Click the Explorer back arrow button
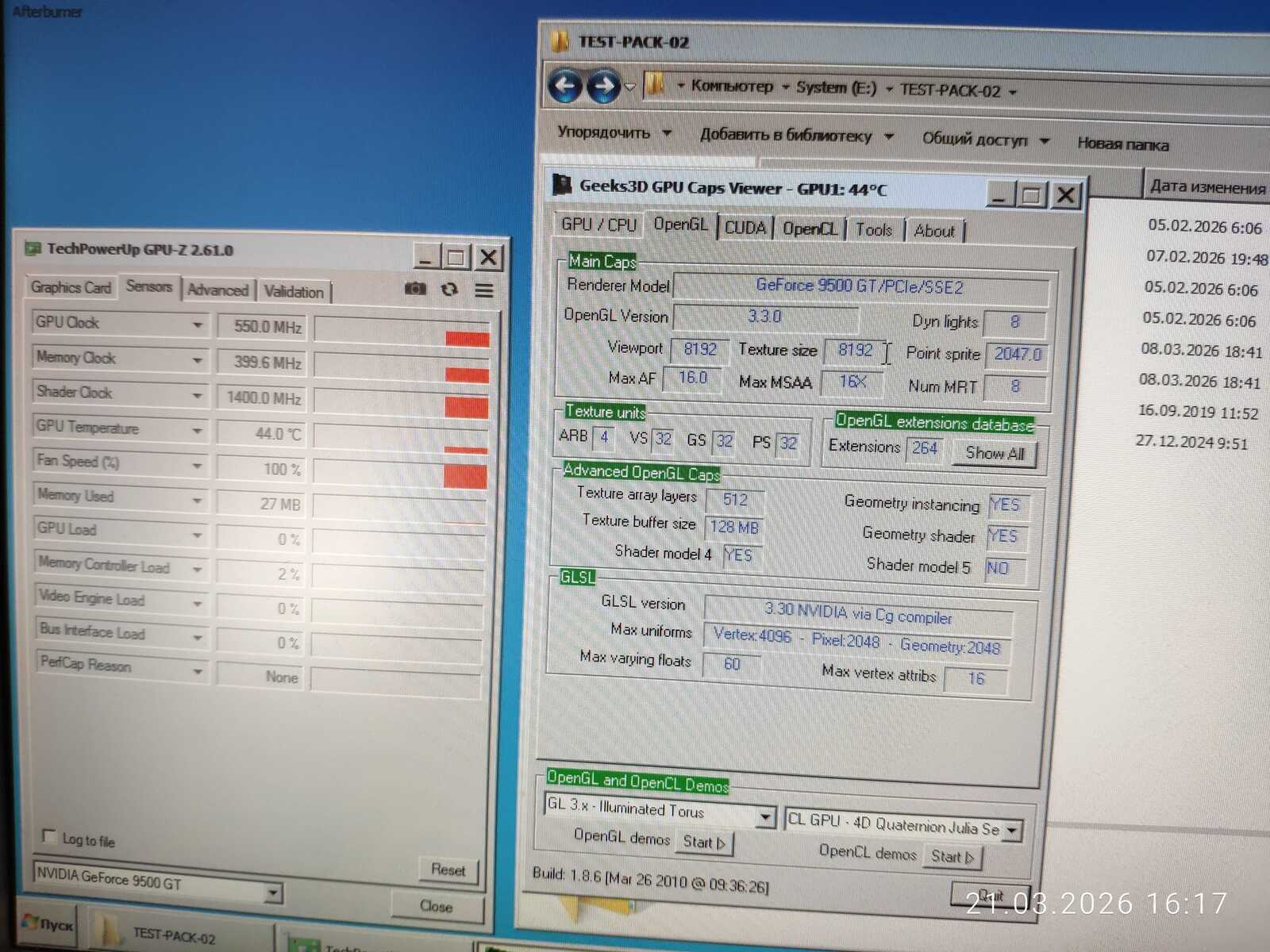This screenshot has height=952, width=1270. tap(565, 85)
